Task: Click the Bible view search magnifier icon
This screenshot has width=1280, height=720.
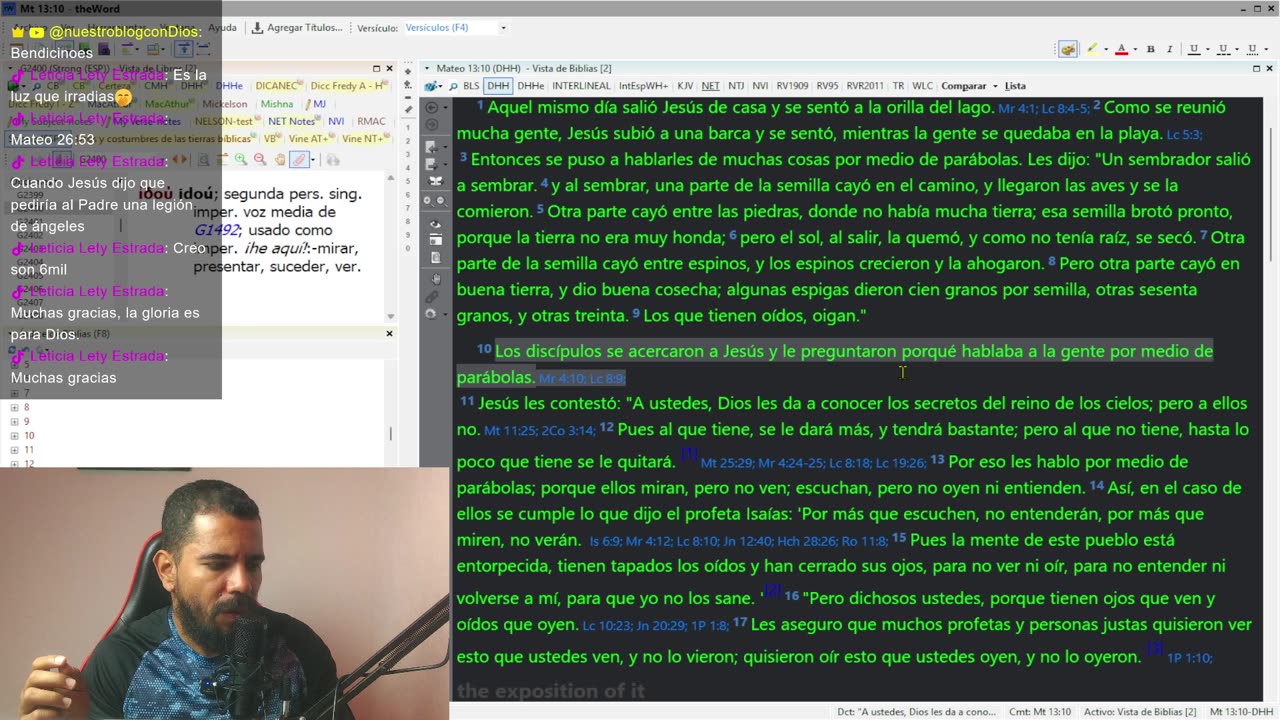Action: click(453, 86)
